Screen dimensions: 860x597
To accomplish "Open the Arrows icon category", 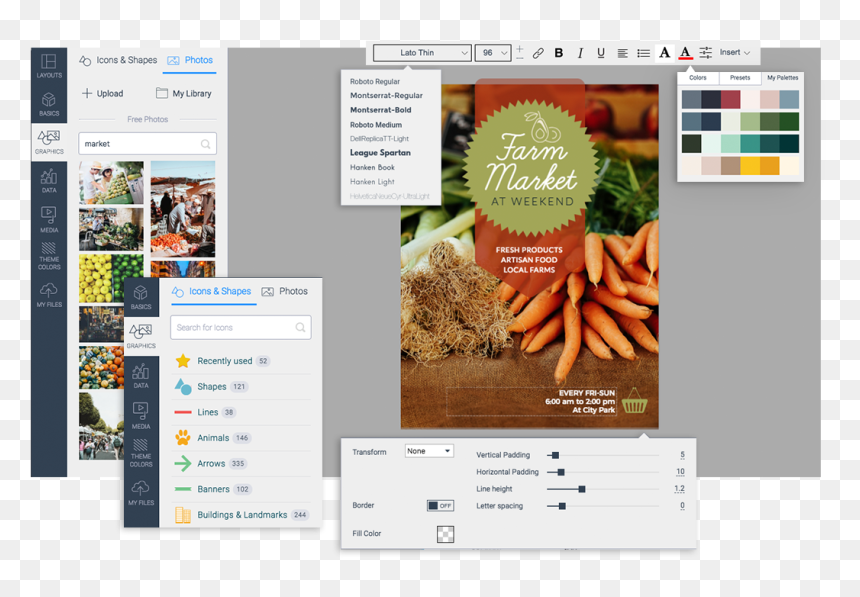I will pos(241,464).
